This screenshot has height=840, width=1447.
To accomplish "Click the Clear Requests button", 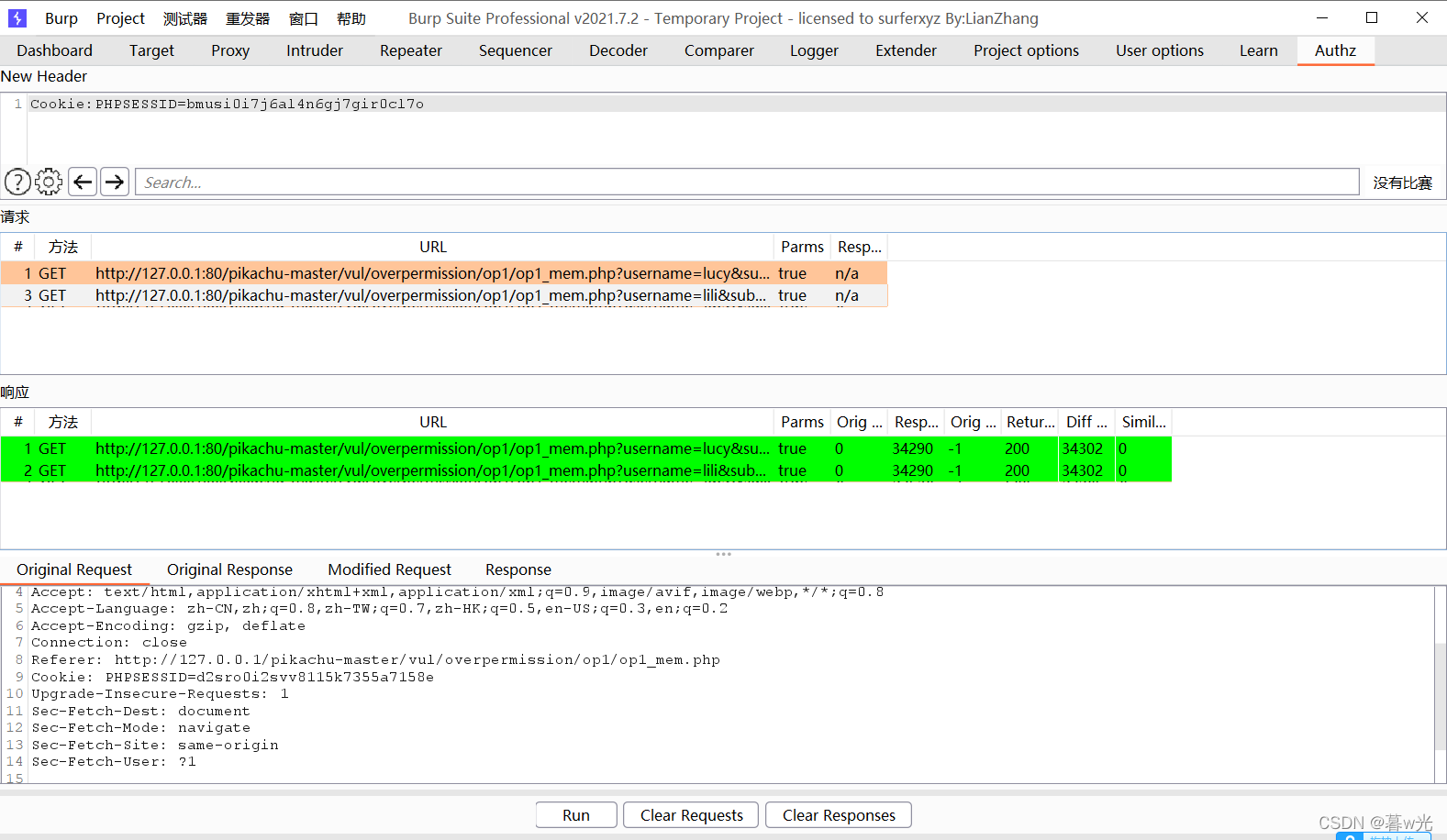I will point(692,815).
